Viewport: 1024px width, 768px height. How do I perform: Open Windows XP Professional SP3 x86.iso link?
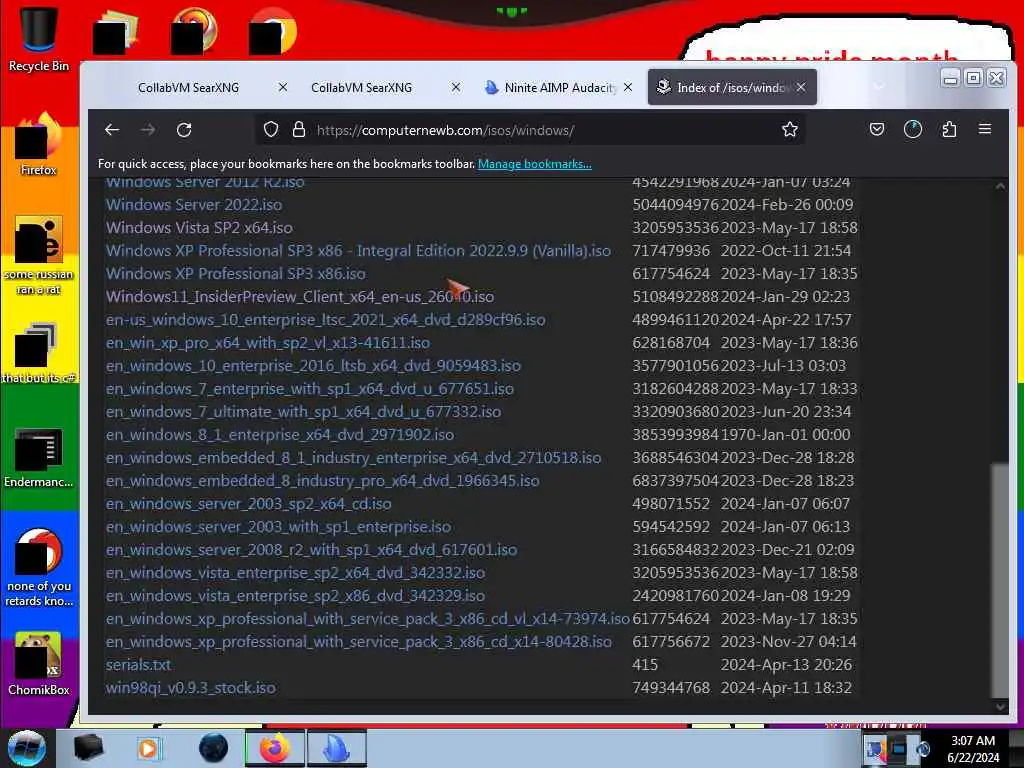pos(236,274)
